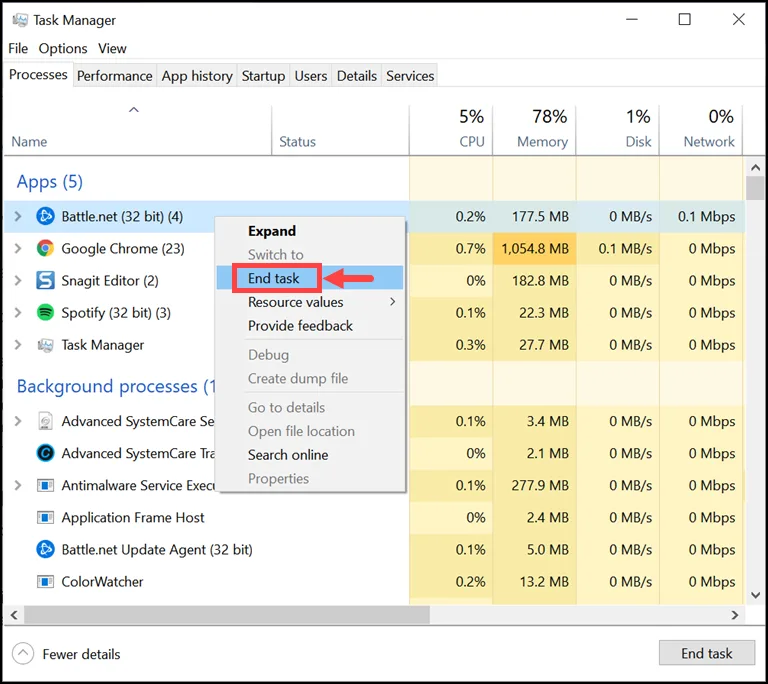The image size is (768, 684).
Task: Open the File menu
Action: 18,49
